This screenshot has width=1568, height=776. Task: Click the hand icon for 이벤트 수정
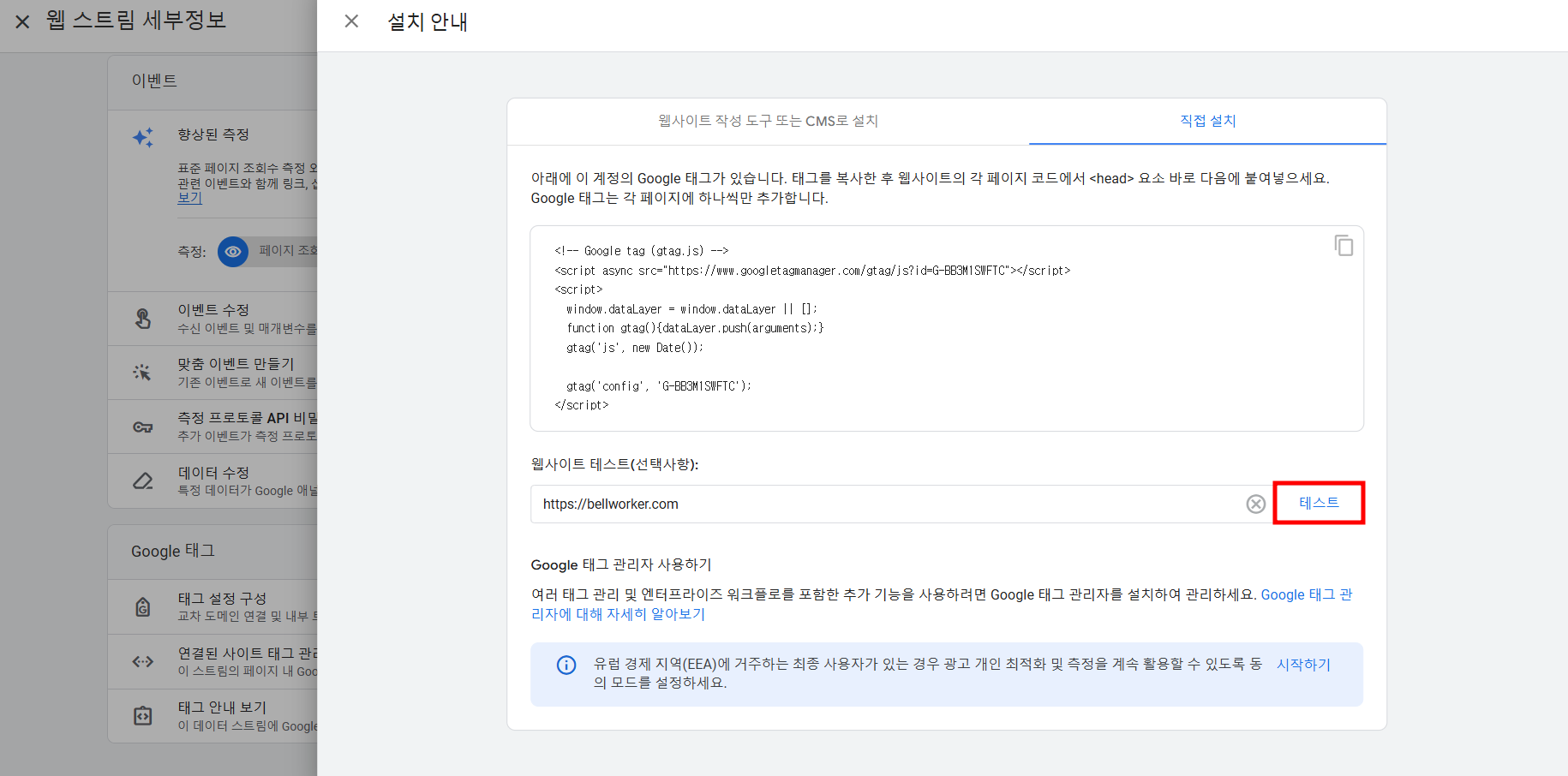(x=143, y=319)
